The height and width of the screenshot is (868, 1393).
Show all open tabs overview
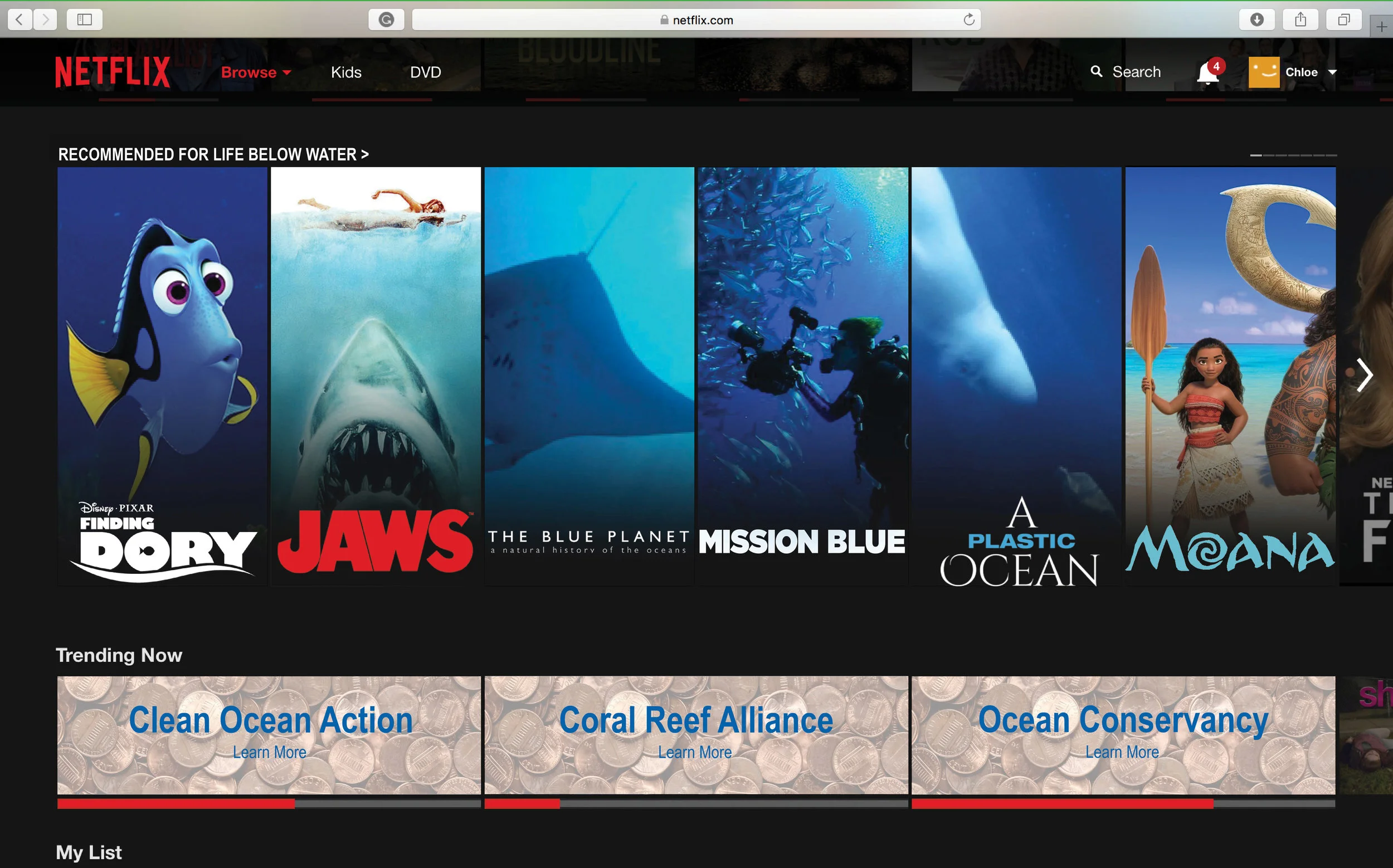point(1344,20)
